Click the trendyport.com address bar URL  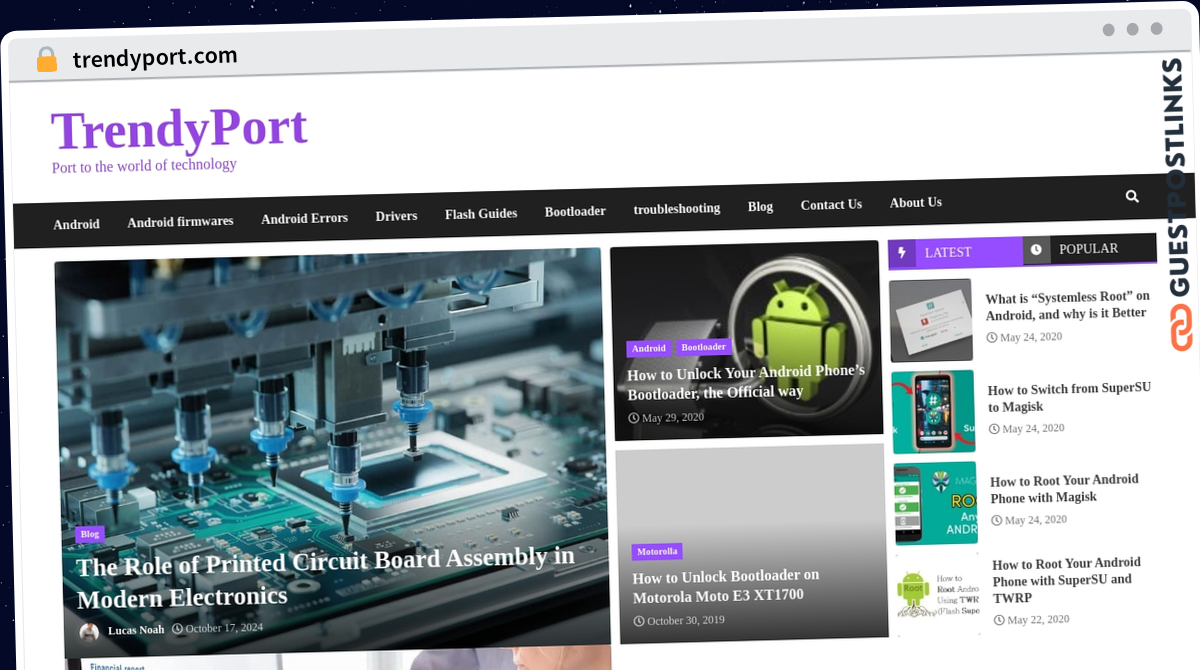tap(155, 58)
